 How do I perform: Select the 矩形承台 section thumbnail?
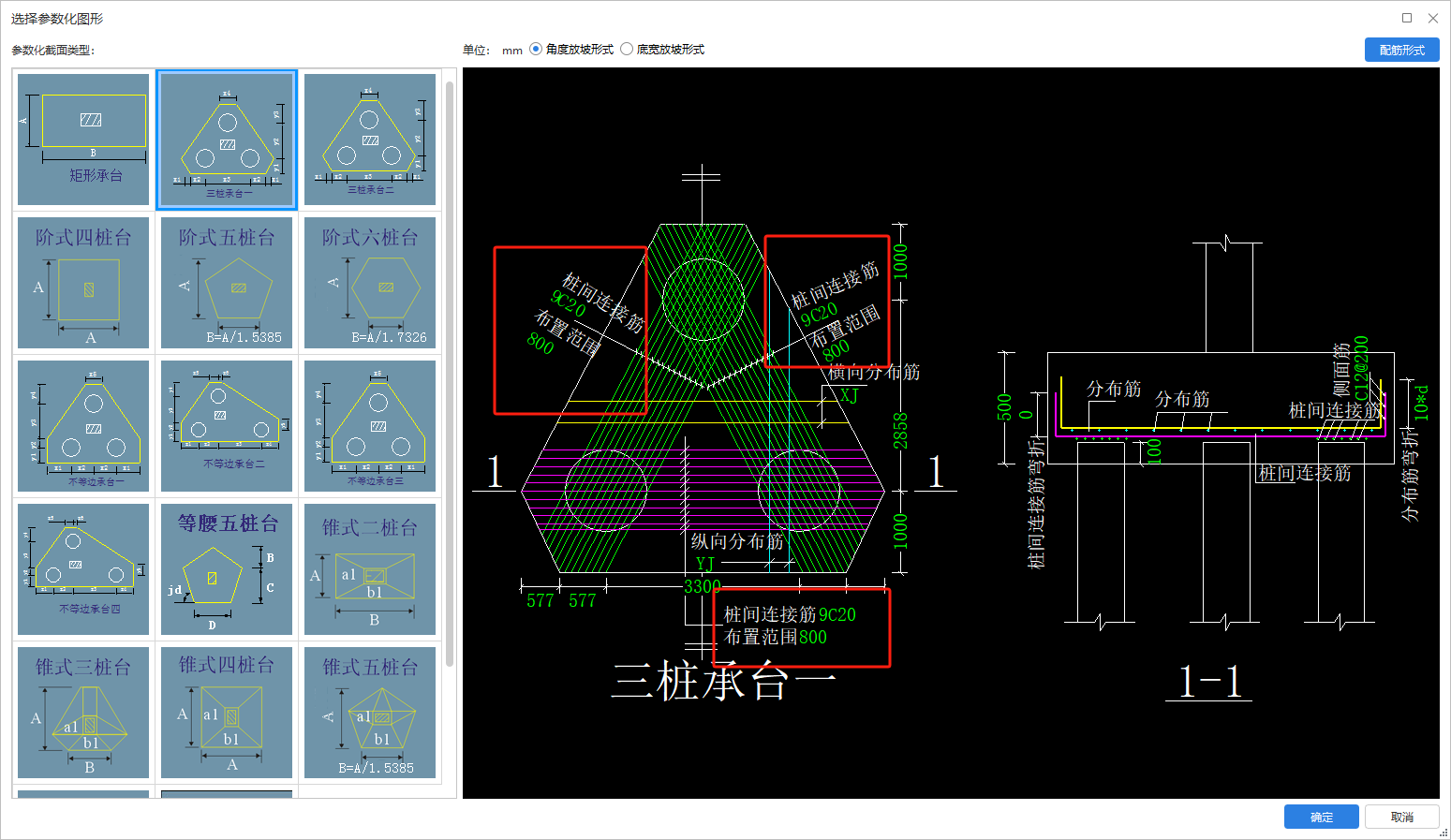pos(83,140)
